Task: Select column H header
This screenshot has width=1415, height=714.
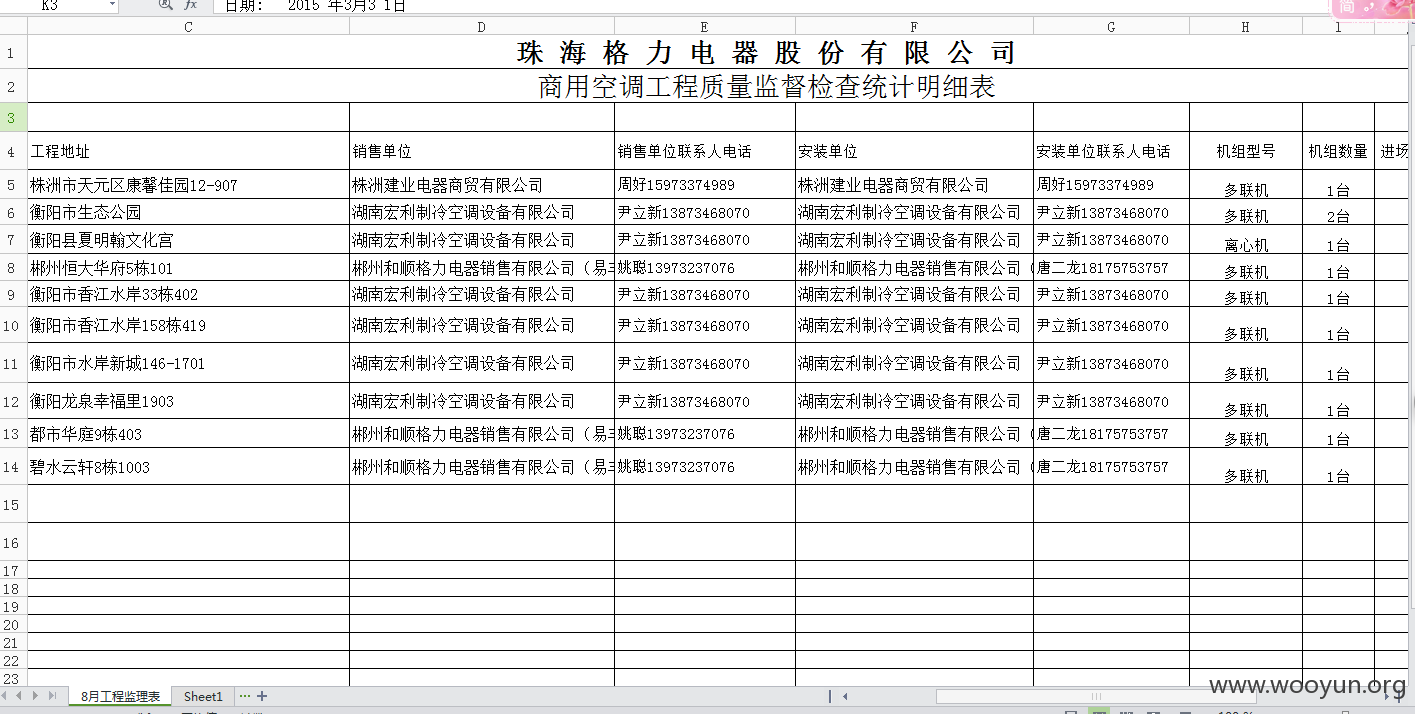Action: (1246, 27)
